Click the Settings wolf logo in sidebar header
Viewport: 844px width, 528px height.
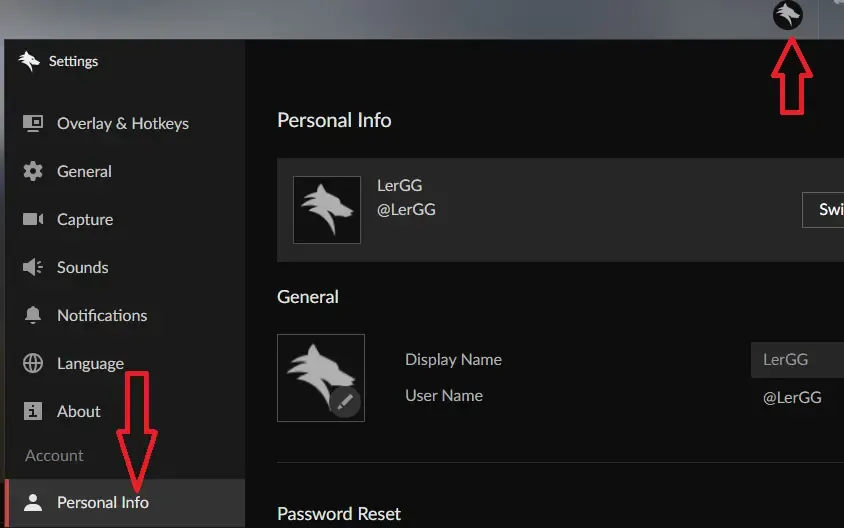28,61
